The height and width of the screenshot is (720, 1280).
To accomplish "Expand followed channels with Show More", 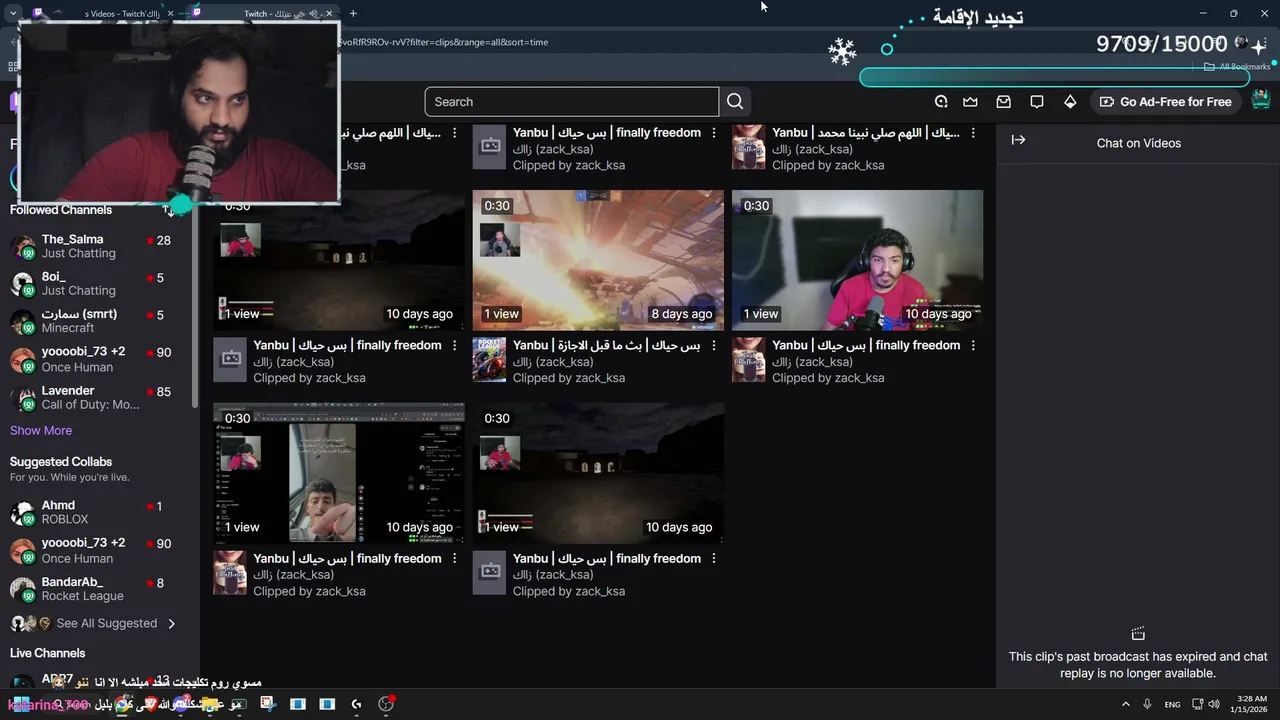I will (x=41, y=430).
